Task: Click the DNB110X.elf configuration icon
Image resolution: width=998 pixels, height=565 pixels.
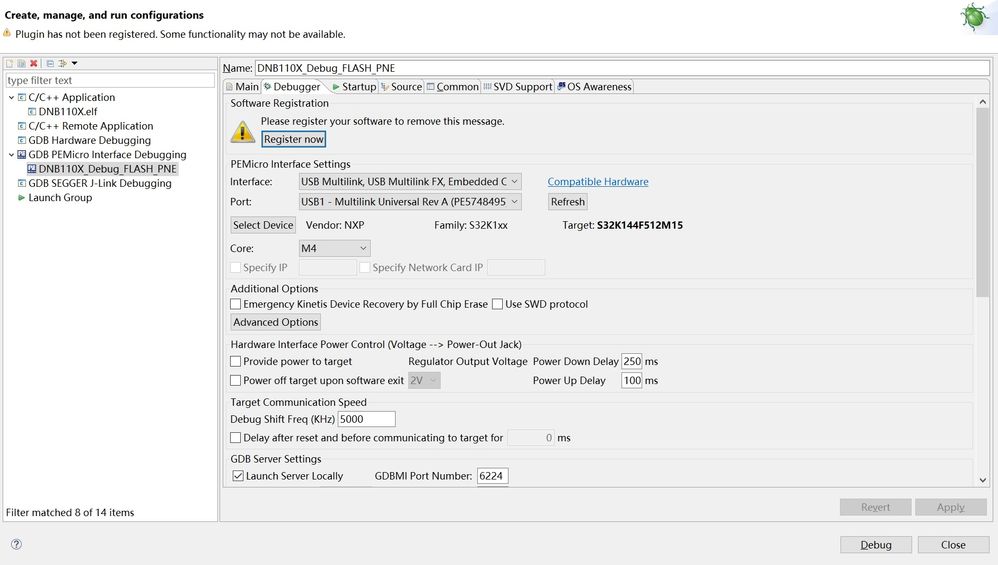Action: tap(32, 111)
